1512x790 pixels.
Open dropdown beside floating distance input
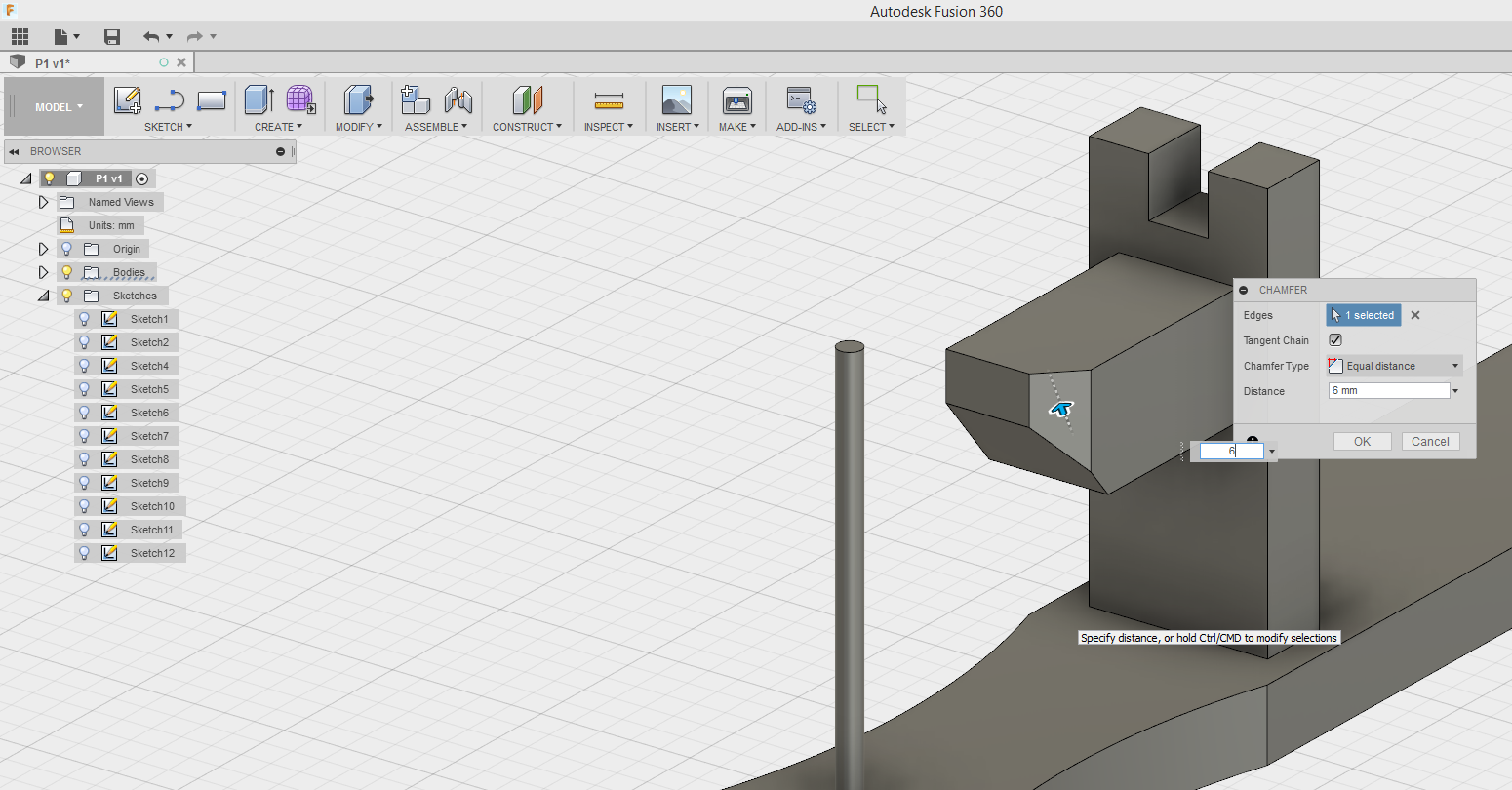pyautogui.click(x=1272, y=452)
